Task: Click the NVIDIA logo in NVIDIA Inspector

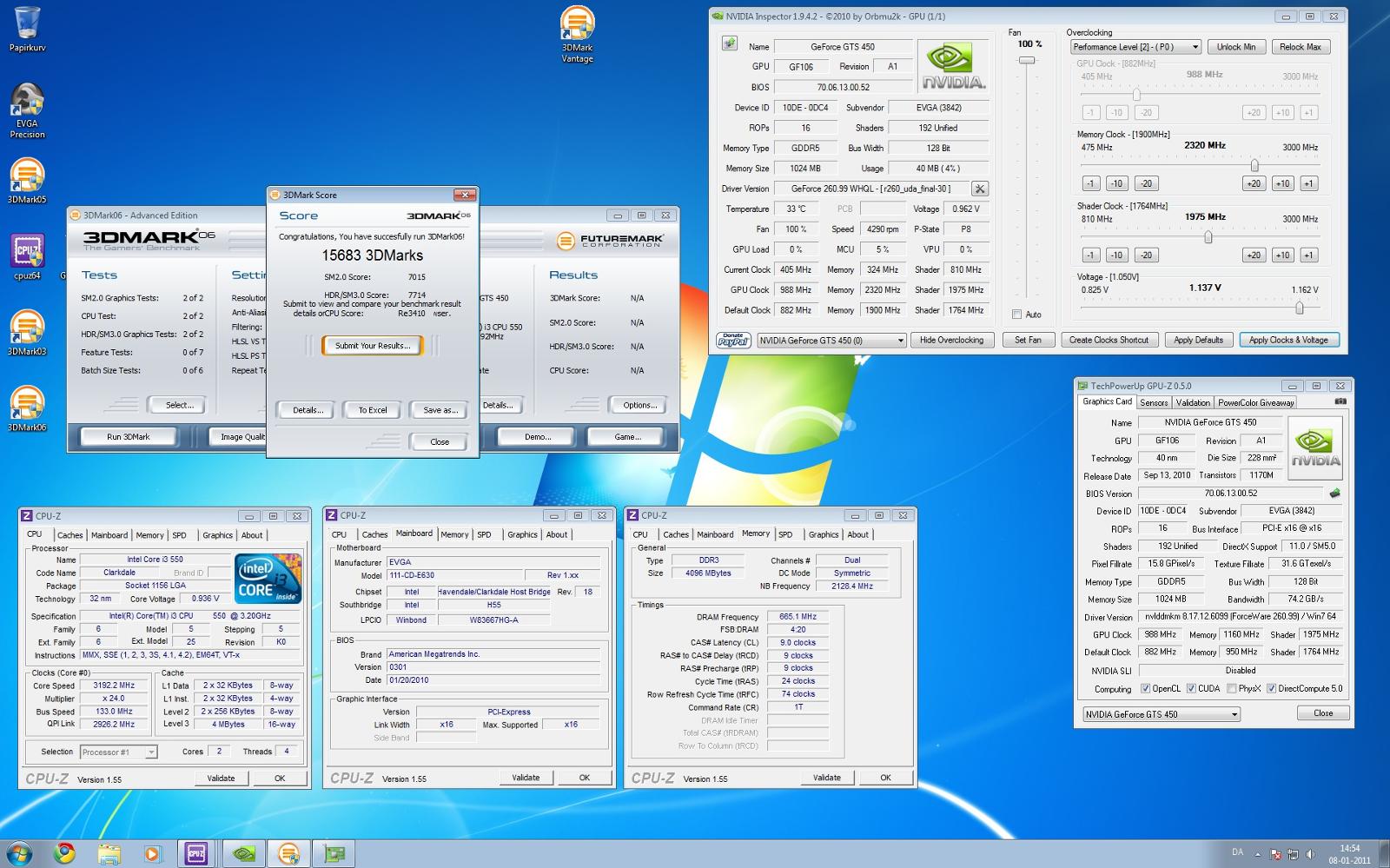Action: 953,66
